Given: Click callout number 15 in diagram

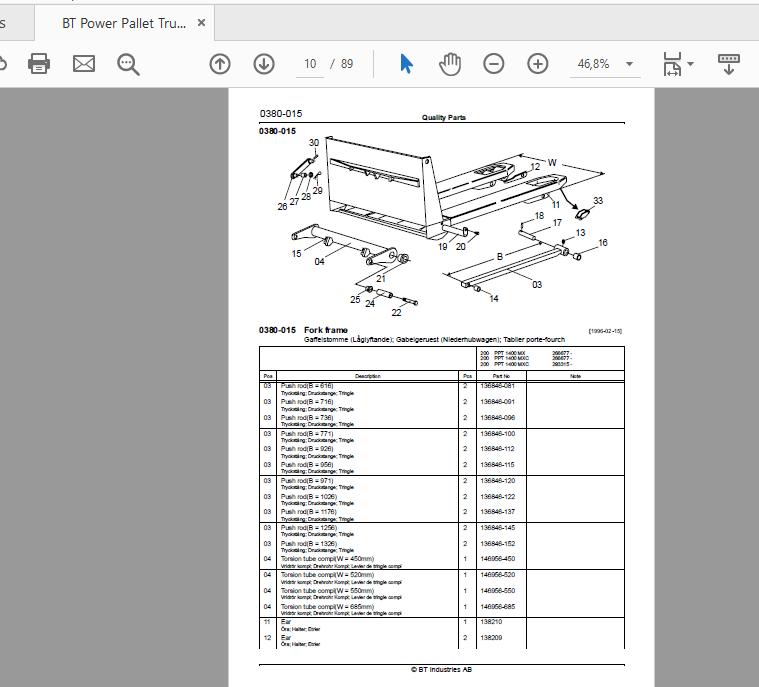Looking at the screenshot, I should tap(296, 253).
